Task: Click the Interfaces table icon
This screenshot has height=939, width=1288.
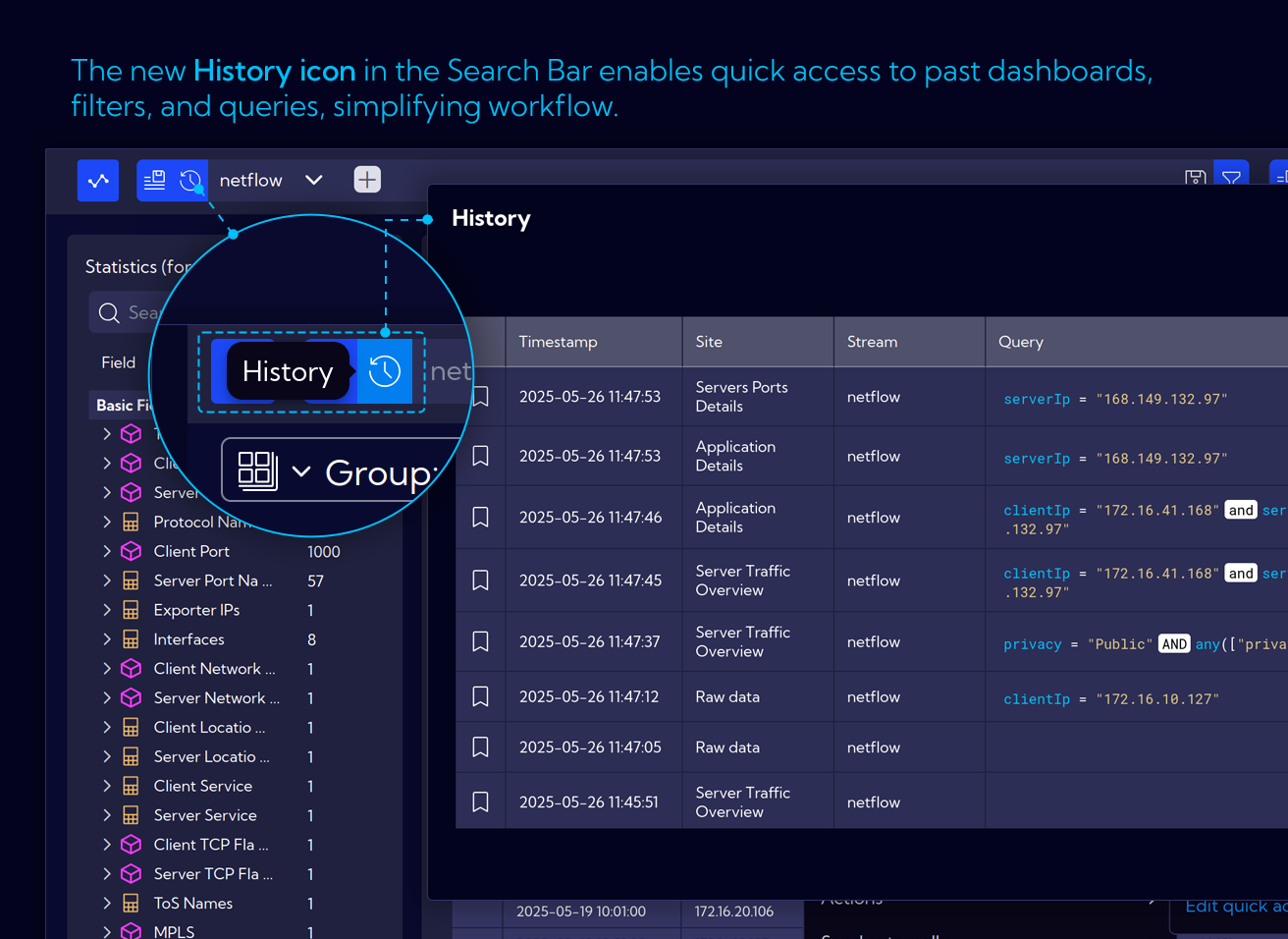Action: tap(131, 639)
